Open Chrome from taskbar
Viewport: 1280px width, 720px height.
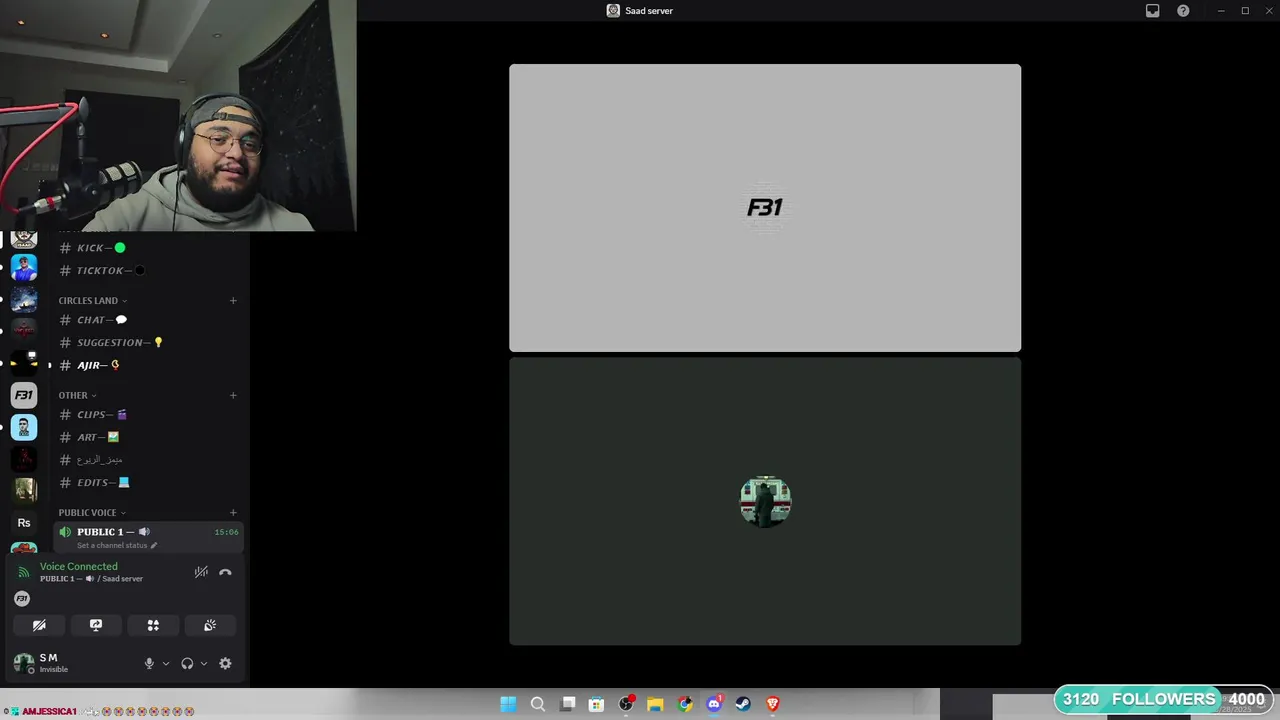click(685, 704)
